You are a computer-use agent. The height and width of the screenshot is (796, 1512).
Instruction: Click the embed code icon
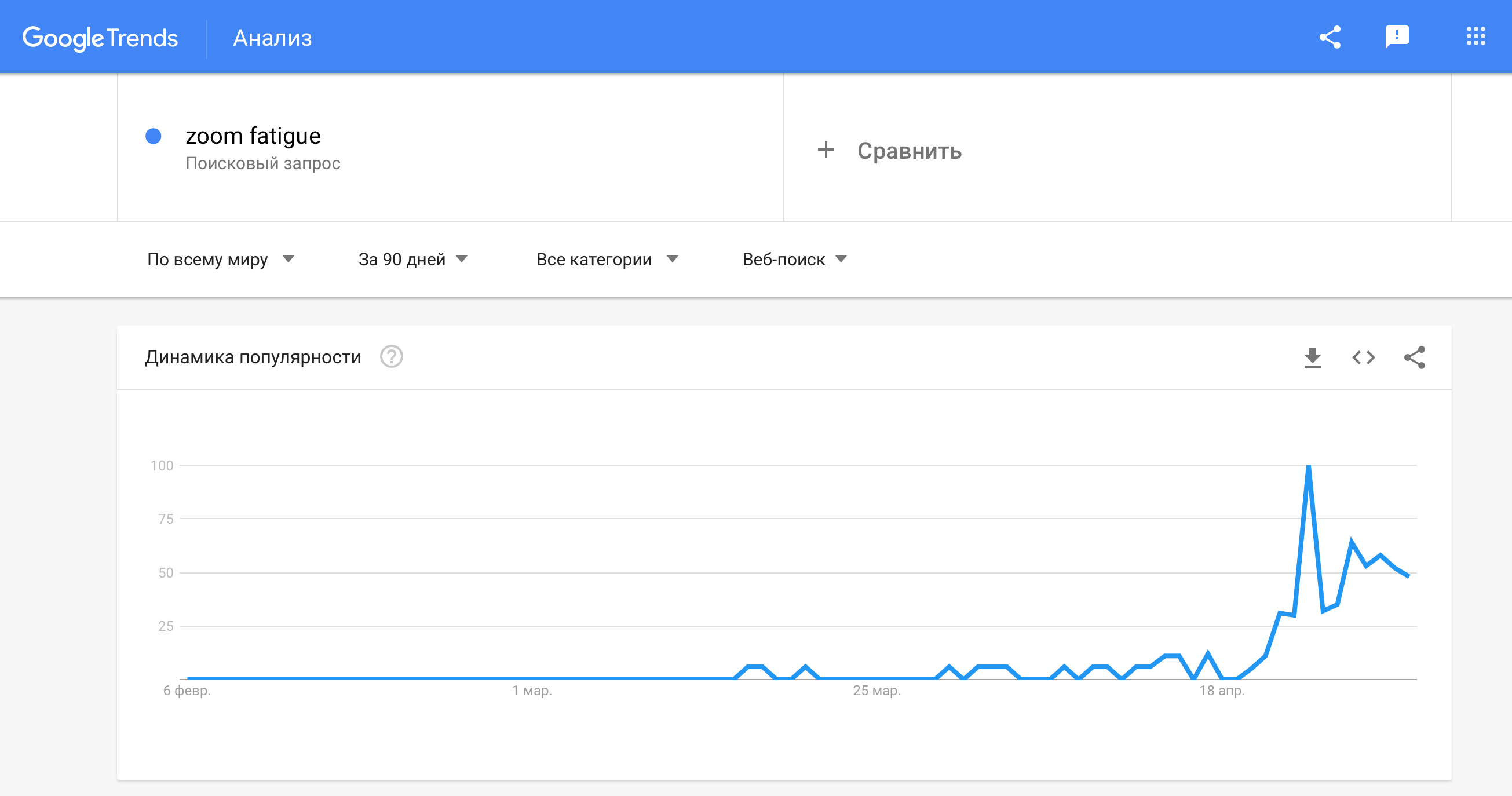(1364, 357)
